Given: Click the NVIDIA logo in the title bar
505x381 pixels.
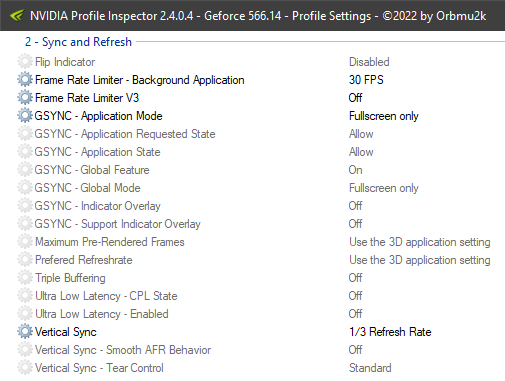Looking at the screenshot, I should coord(16,16).
